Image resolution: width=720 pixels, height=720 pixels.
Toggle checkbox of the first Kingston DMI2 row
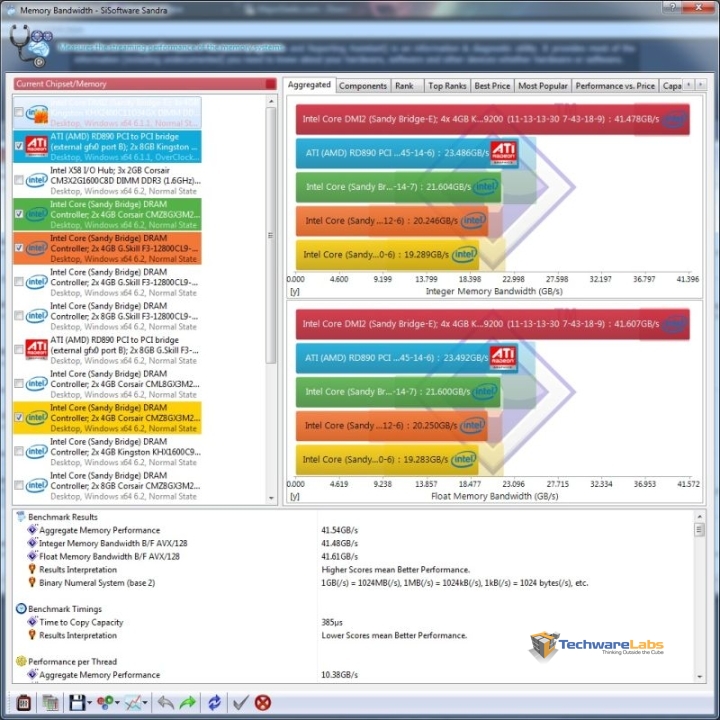click(19, 112)
